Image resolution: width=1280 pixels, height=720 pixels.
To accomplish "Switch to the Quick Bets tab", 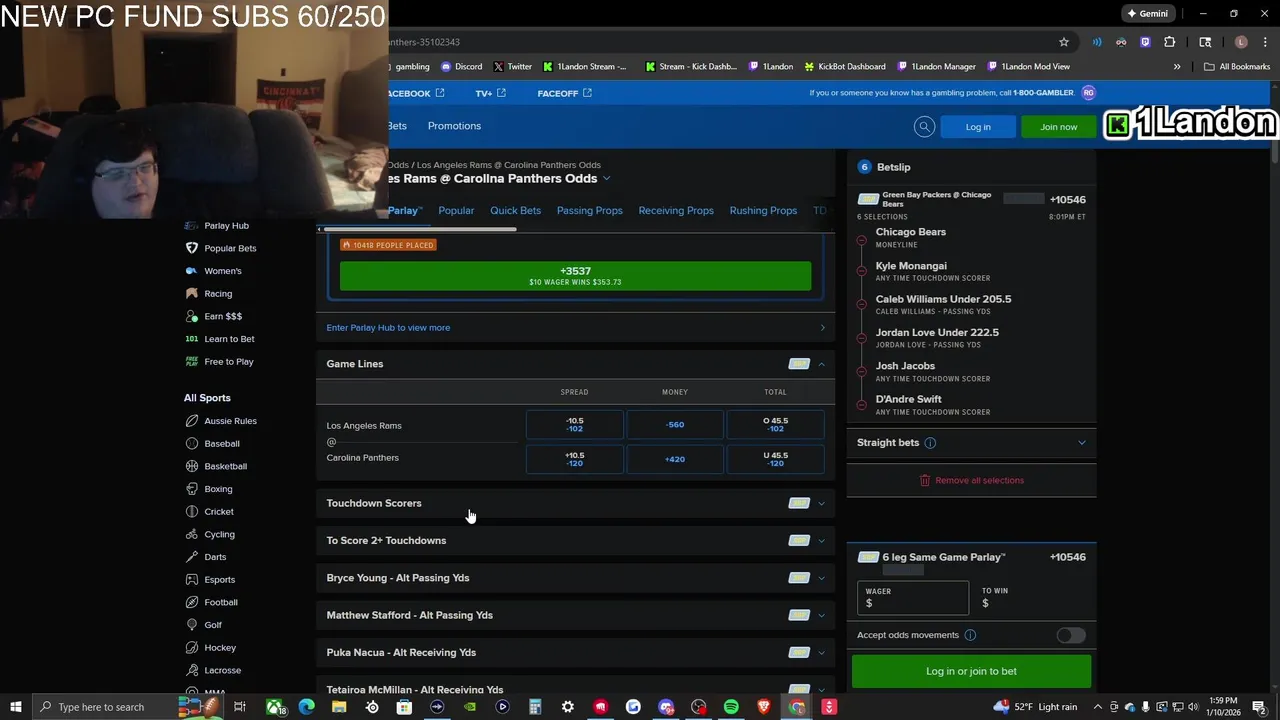I will pyautogui.click(x=515, y=211).
